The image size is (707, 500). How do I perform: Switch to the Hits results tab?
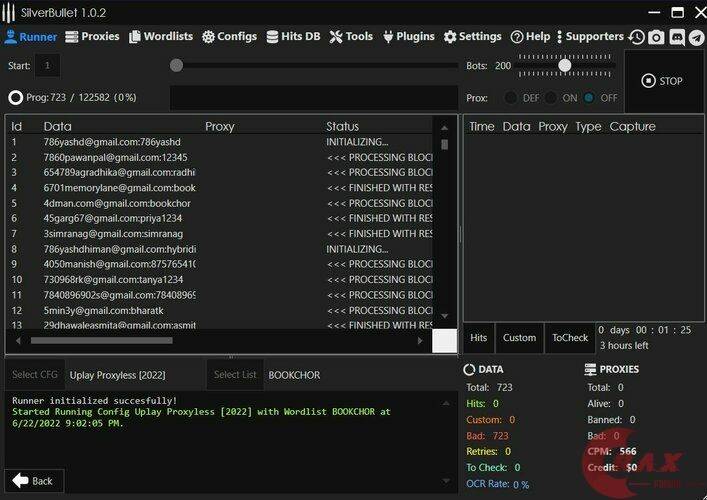[x=478, y=338]
